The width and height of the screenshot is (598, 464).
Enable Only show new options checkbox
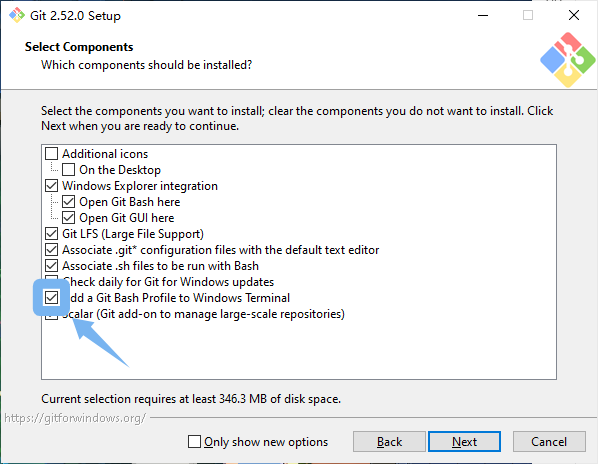(x=195, y=442)
